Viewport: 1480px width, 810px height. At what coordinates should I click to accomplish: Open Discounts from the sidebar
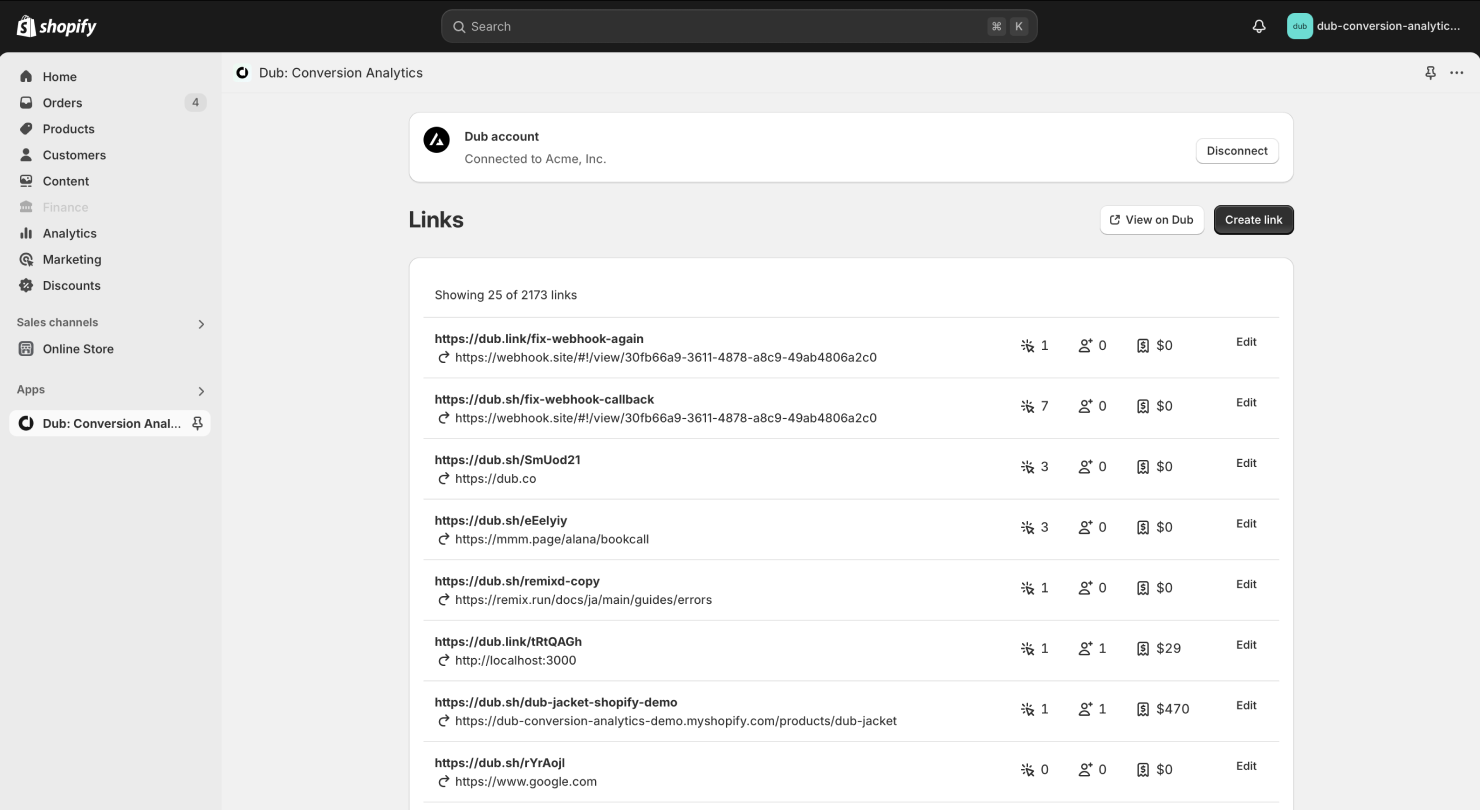(27, 285)
